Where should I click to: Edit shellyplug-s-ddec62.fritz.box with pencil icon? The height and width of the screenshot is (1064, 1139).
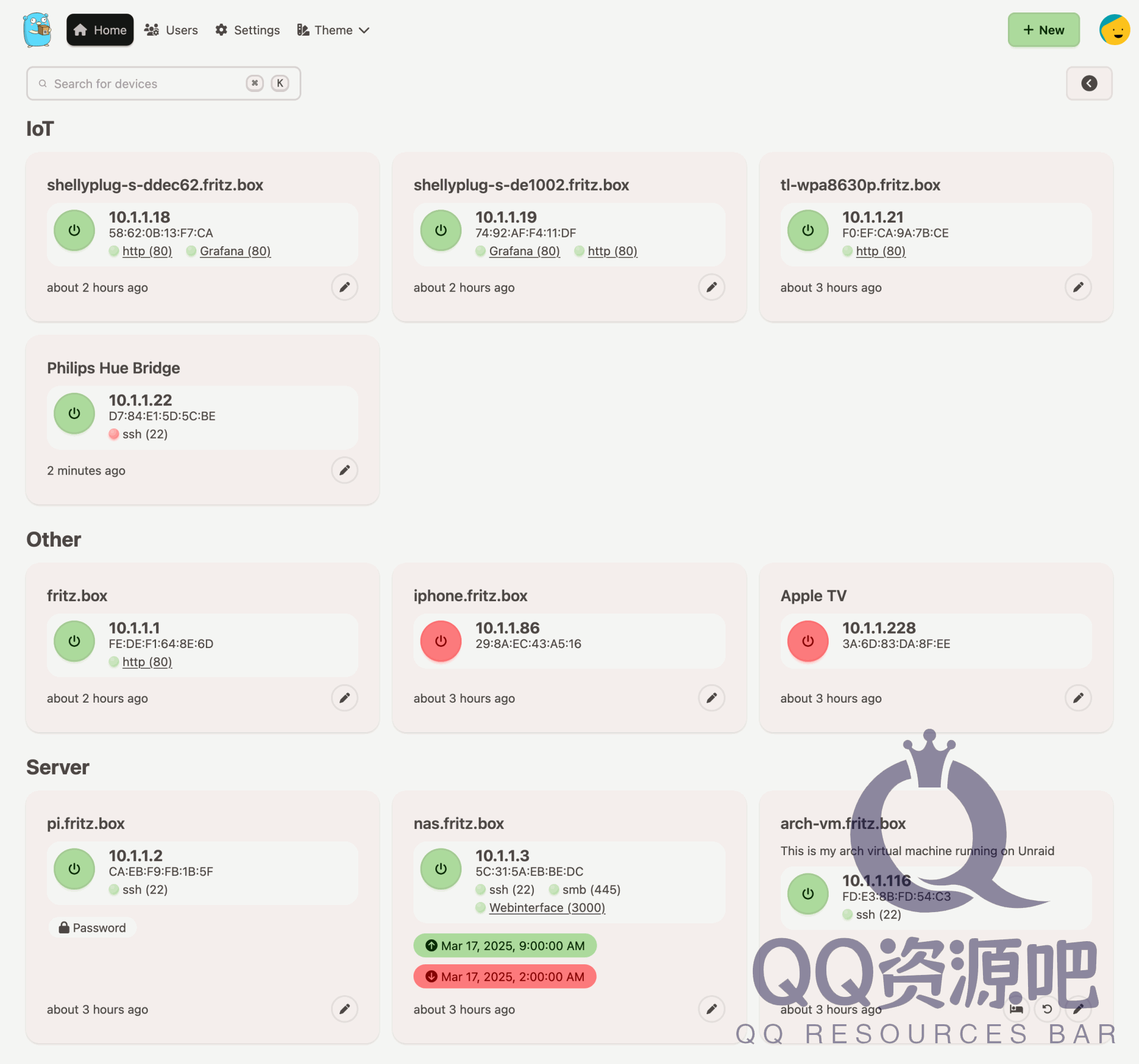coord(344,287)
